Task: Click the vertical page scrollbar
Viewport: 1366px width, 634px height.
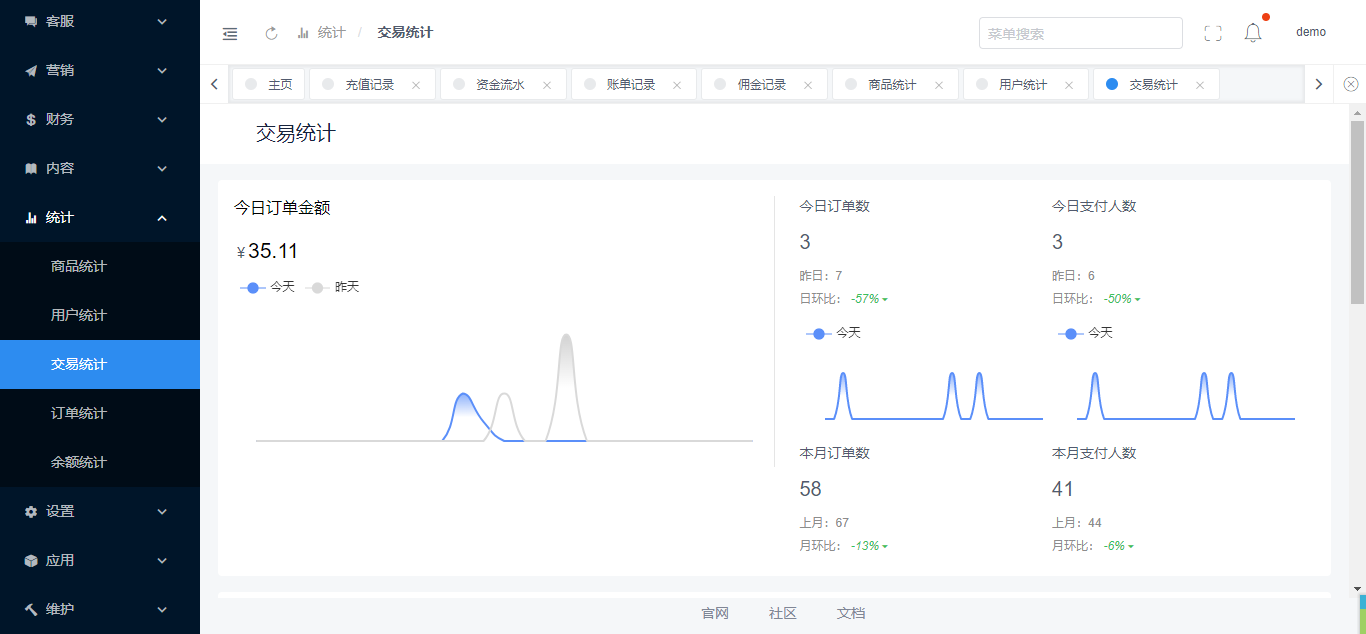Action: tap(1357, 212)
